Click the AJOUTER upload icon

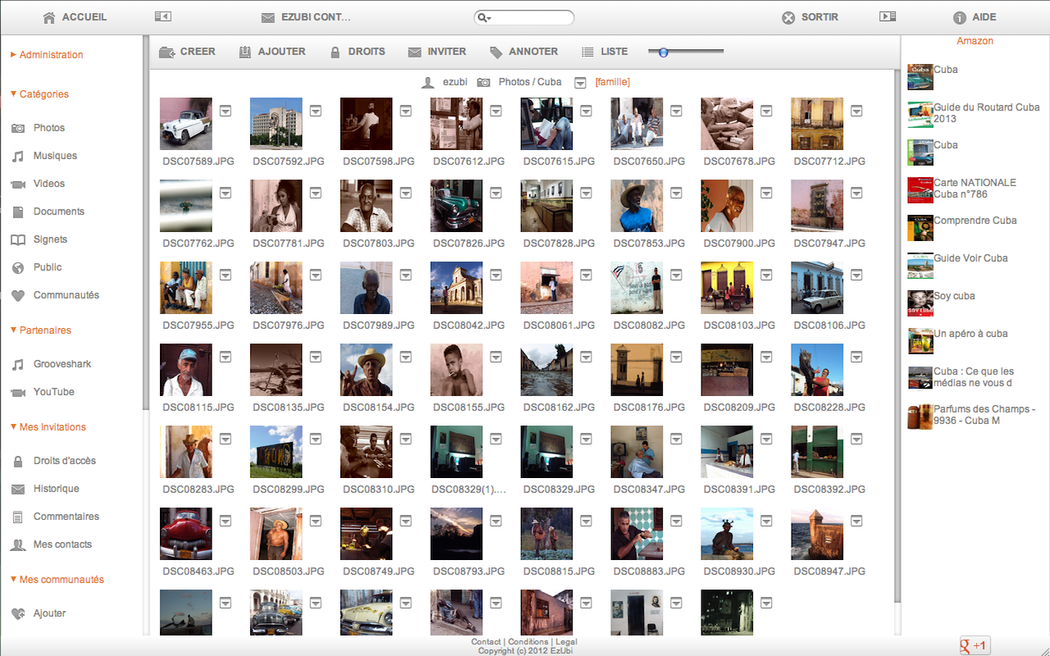(245, 52)
